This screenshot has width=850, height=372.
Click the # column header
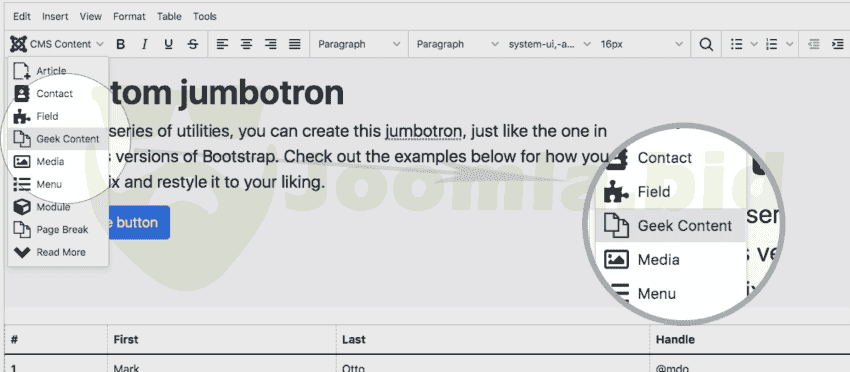pyautogui.click(x=15, y=340)
